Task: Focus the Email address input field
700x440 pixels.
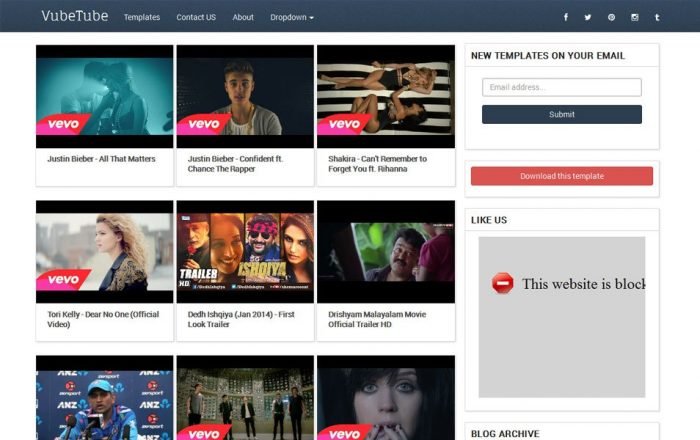Action: pyautogui.click(x=562, y=87)
